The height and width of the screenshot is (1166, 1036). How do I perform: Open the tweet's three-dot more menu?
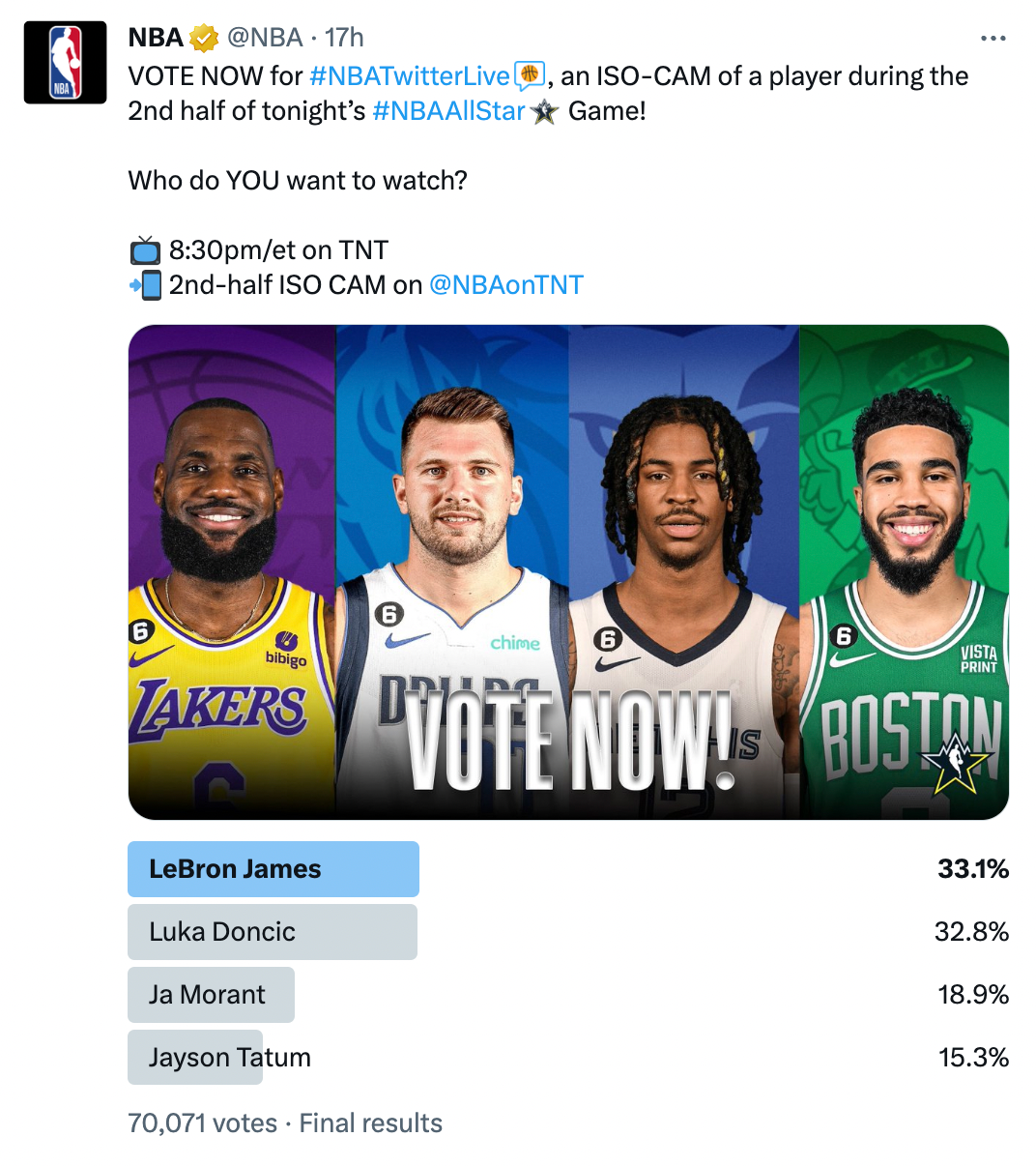point(993,39)
